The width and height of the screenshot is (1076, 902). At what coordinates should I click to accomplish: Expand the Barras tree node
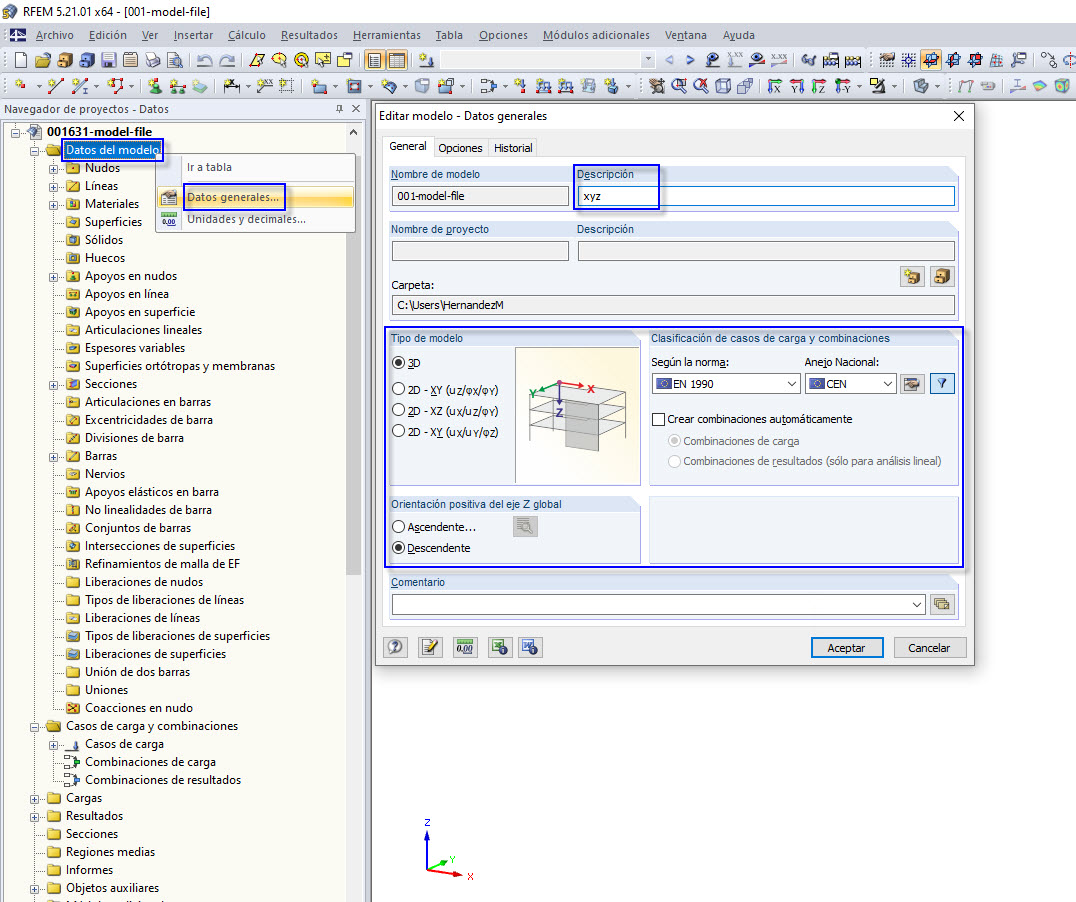[54, 457]
